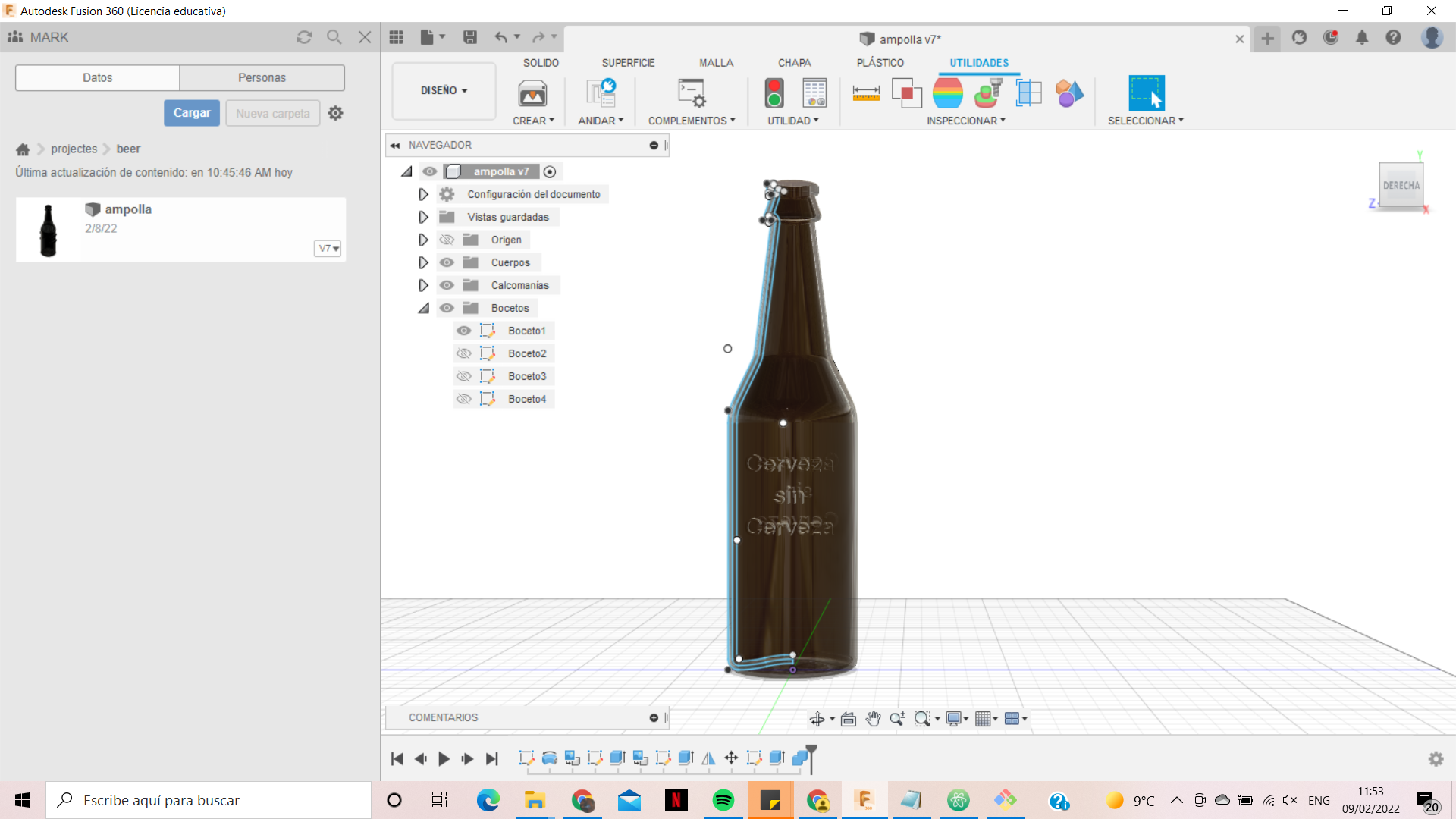Redo the last action
The height and width of the screenshot is (819, 1456).
(x=538, y=37)
